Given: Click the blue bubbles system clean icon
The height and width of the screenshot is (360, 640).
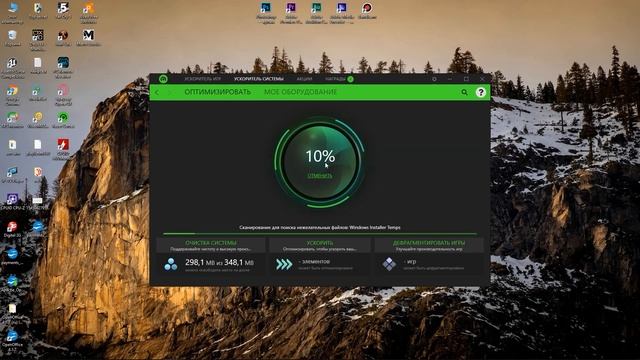Looking at the screenshot, I should tap(171, 264).
